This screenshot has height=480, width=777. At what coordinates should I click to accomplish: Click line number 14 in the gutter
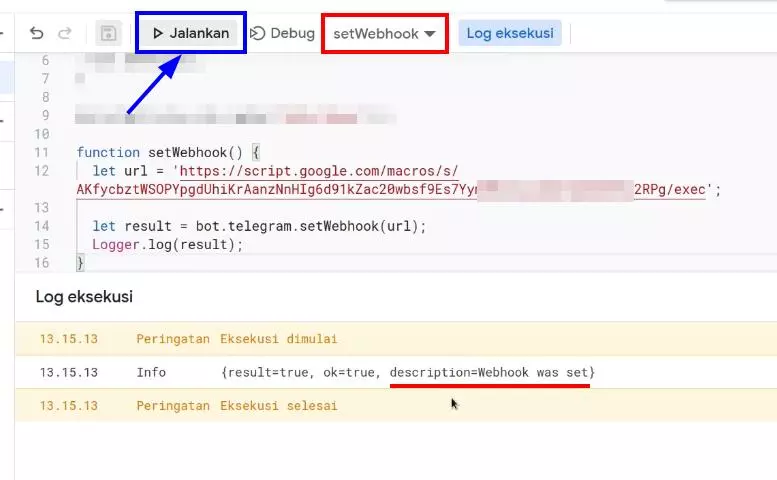tap(41, 226)
